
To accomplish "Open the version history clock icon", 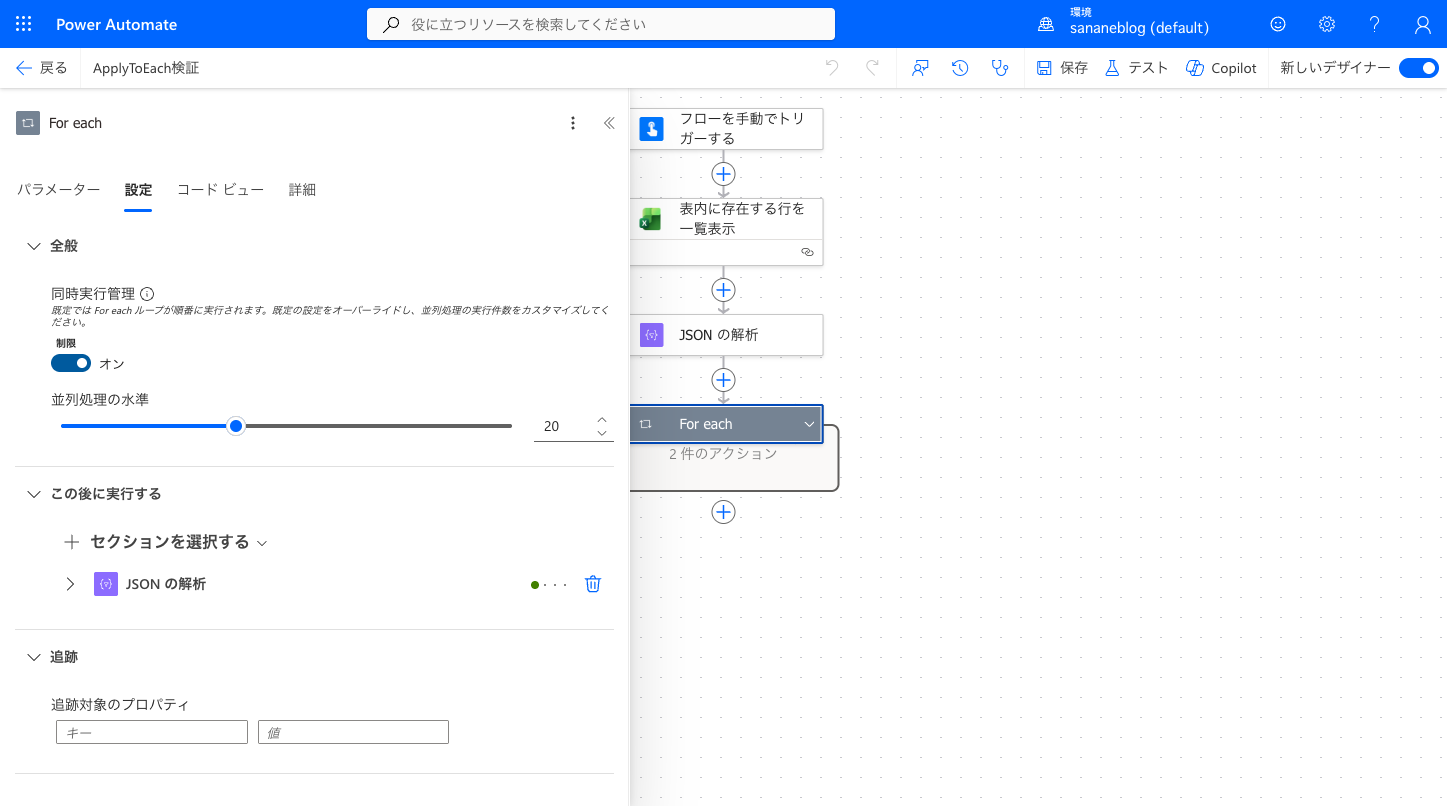I will click(x=960, y=68).
